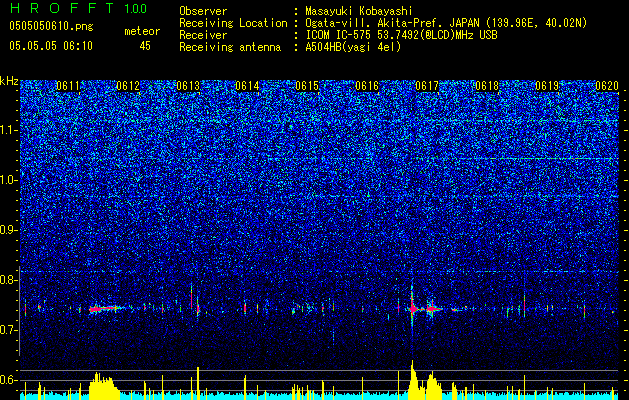The height and width of the screenshot is (400, 629).
Task: Click the version number 1.00
Action: 136,9
